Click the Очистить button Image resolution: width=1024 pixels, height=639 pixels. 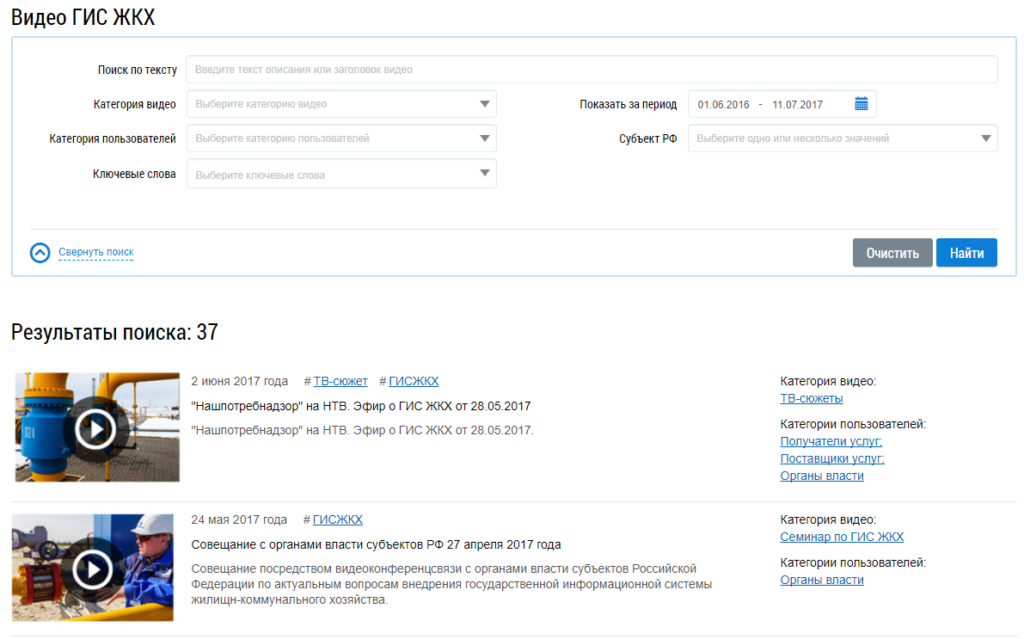(892, 253)
